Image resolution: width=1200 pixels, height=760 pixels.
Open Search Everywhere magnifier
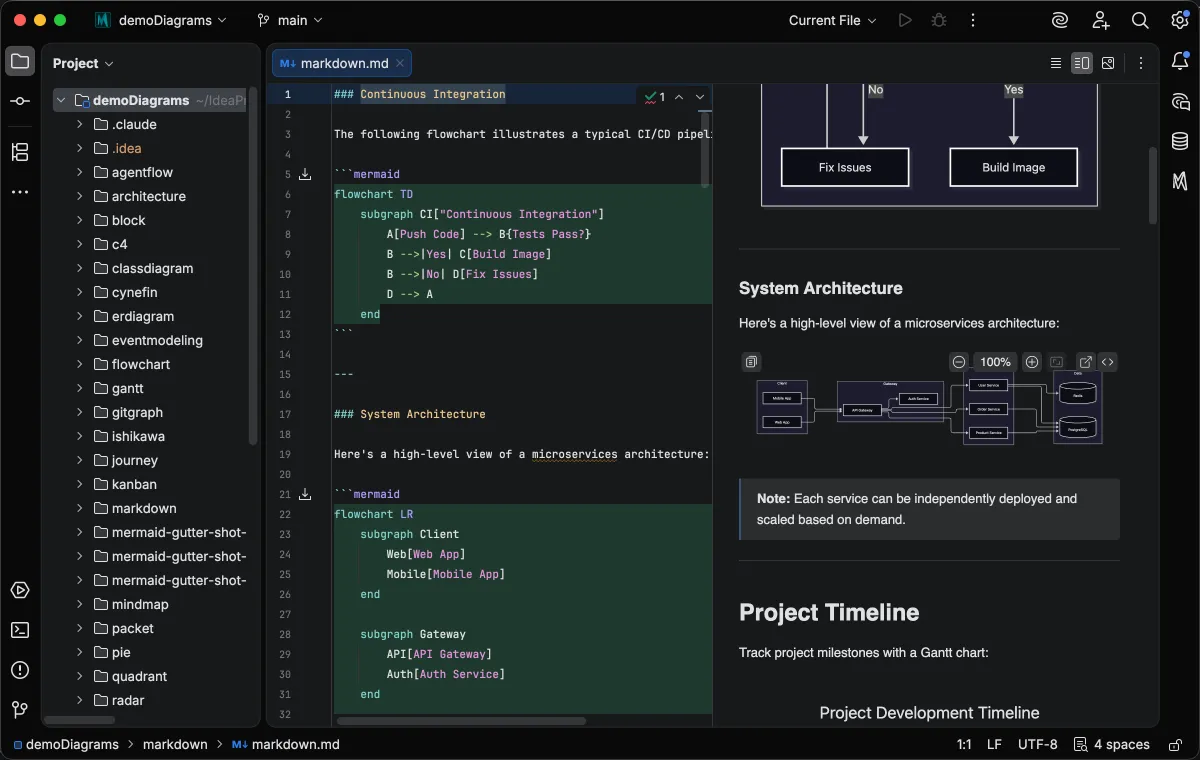(1140, 20)
